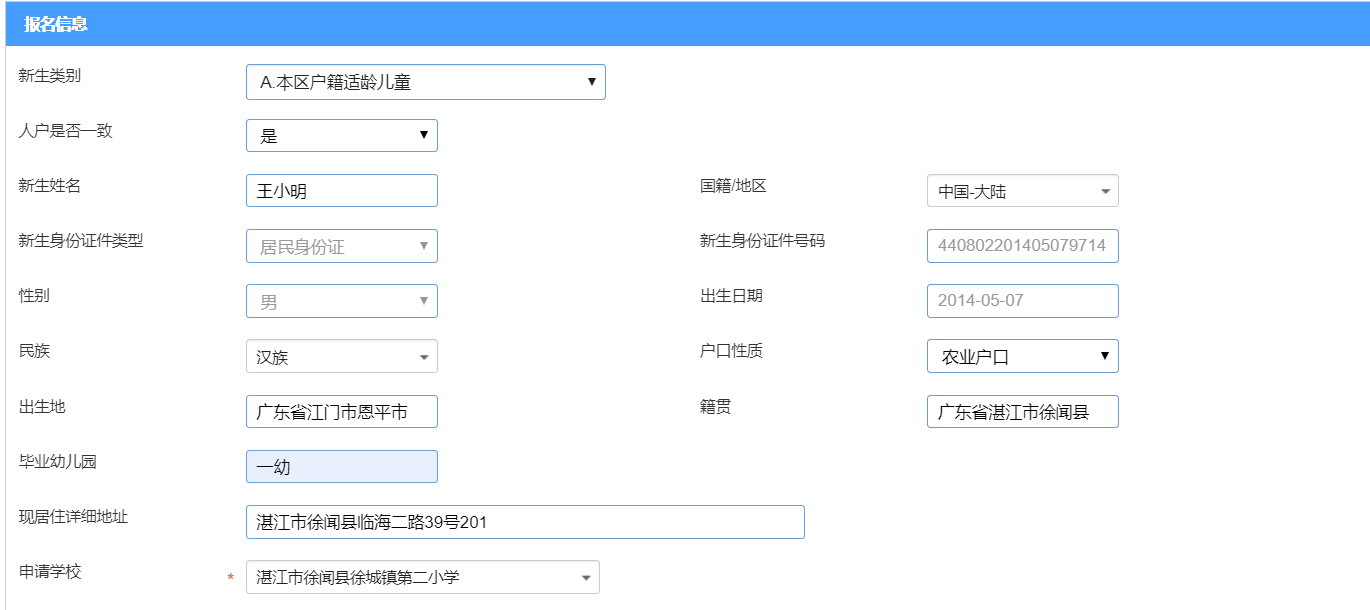1370x610 pixels.
Task: Click the 报名信息 panel header
Action: coord(56,24)
